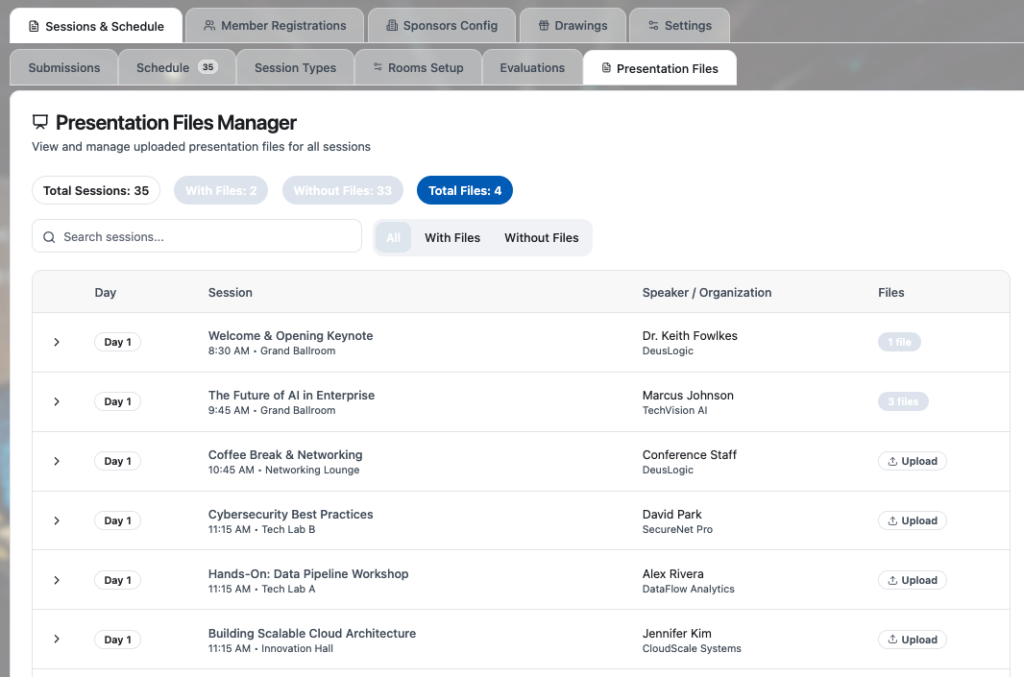Click the 3 files badge for Marcus Johnson
The width and height of the screenshot is (1024, 677).
[902, 402]
